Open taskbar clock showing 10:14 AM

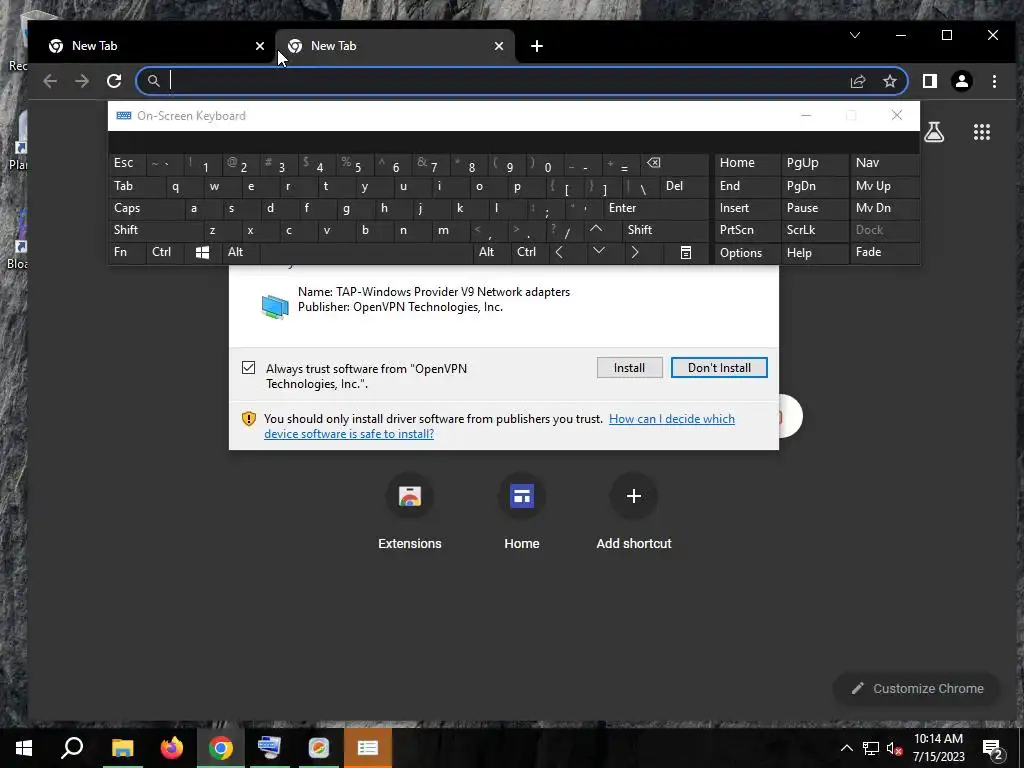pos(938,748)
